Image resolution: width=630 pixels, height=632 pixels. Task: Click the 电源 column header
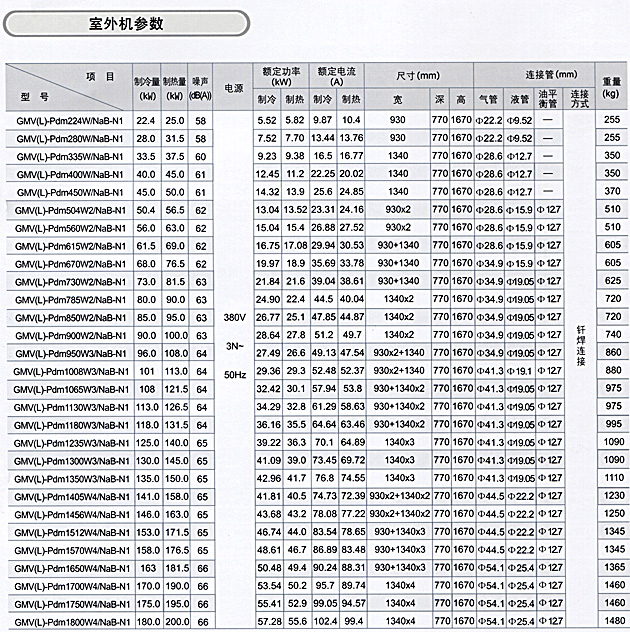233,88
